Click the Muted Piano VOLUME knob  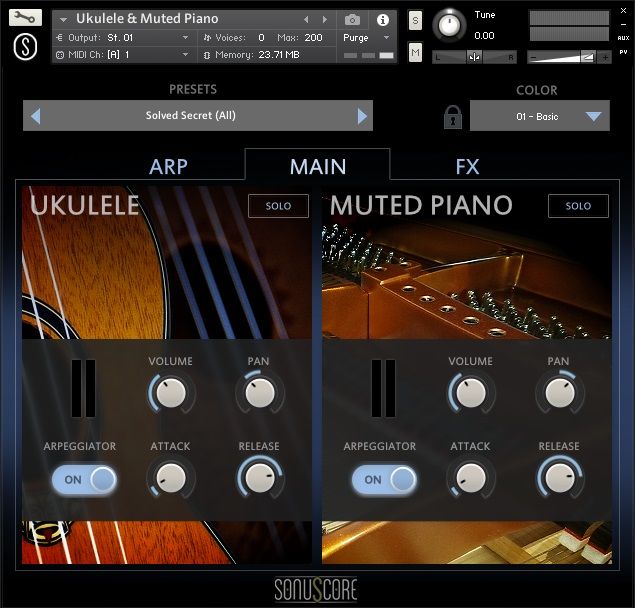click(x=471, y=393)
